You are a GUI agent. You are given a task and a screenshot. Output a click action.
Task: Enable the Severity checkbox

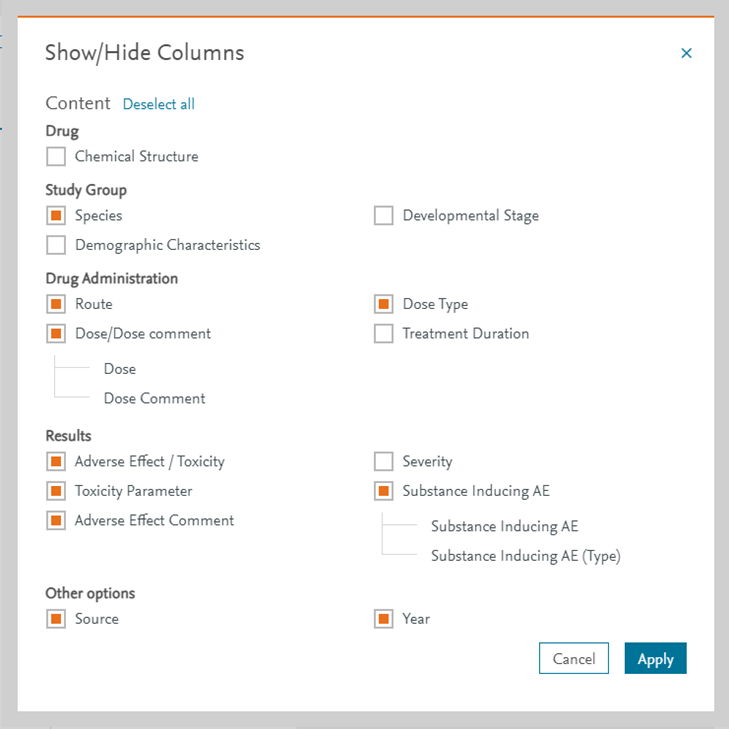(384, 461)
